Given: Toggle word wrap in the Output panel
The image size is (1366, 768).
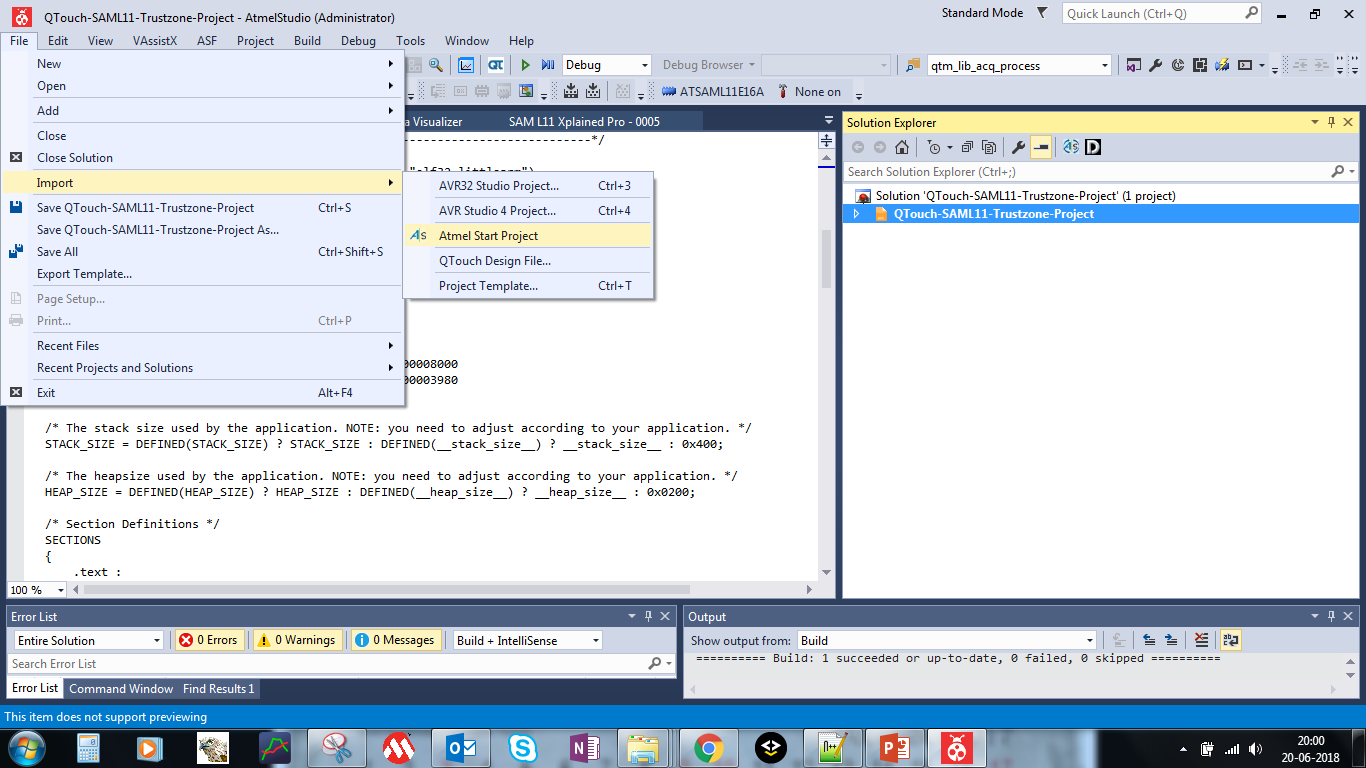Looking at the screenshot, I should click(1230, 641).
